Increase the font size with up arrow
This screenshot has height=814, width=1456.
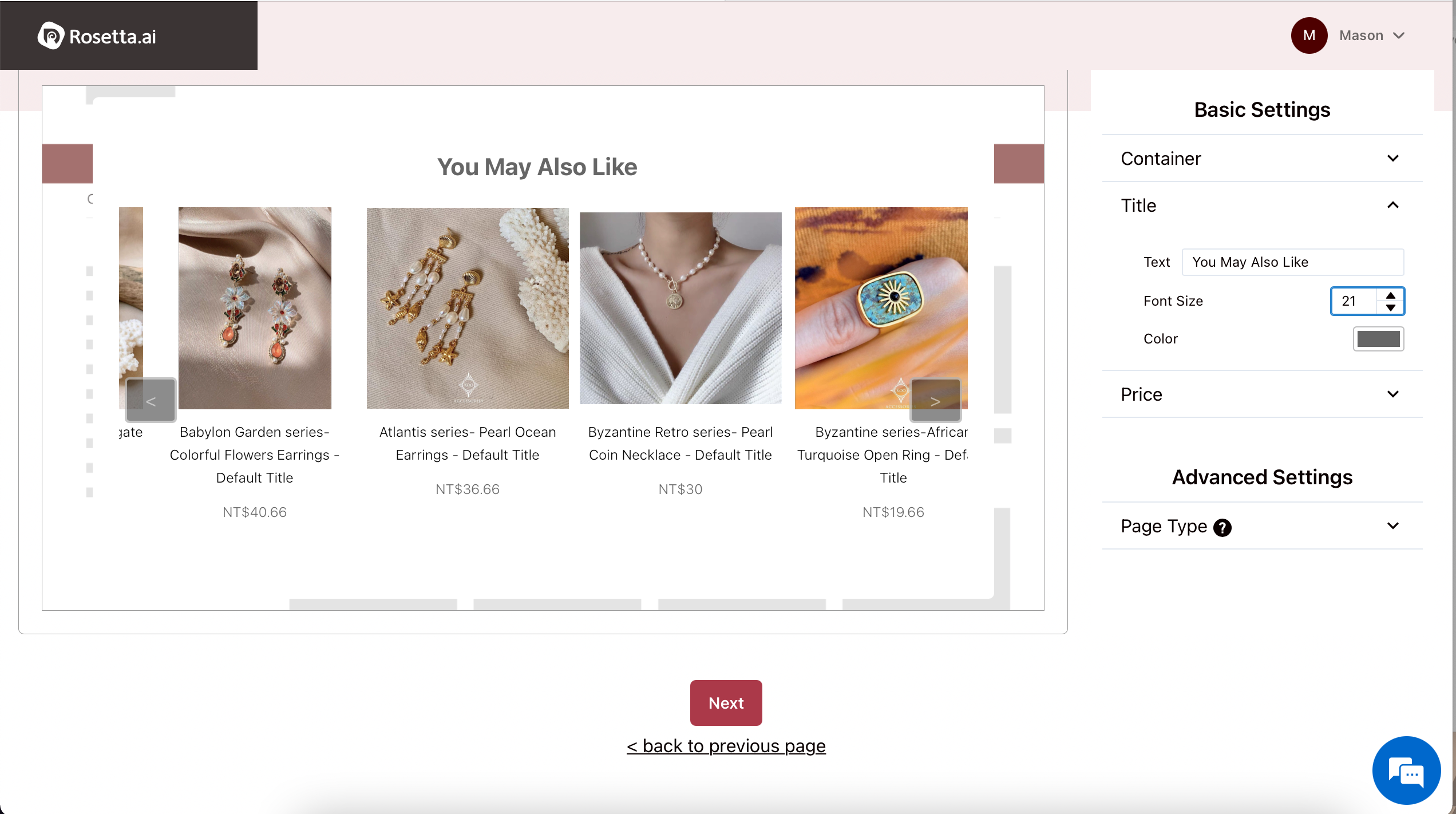(1390, 295)
